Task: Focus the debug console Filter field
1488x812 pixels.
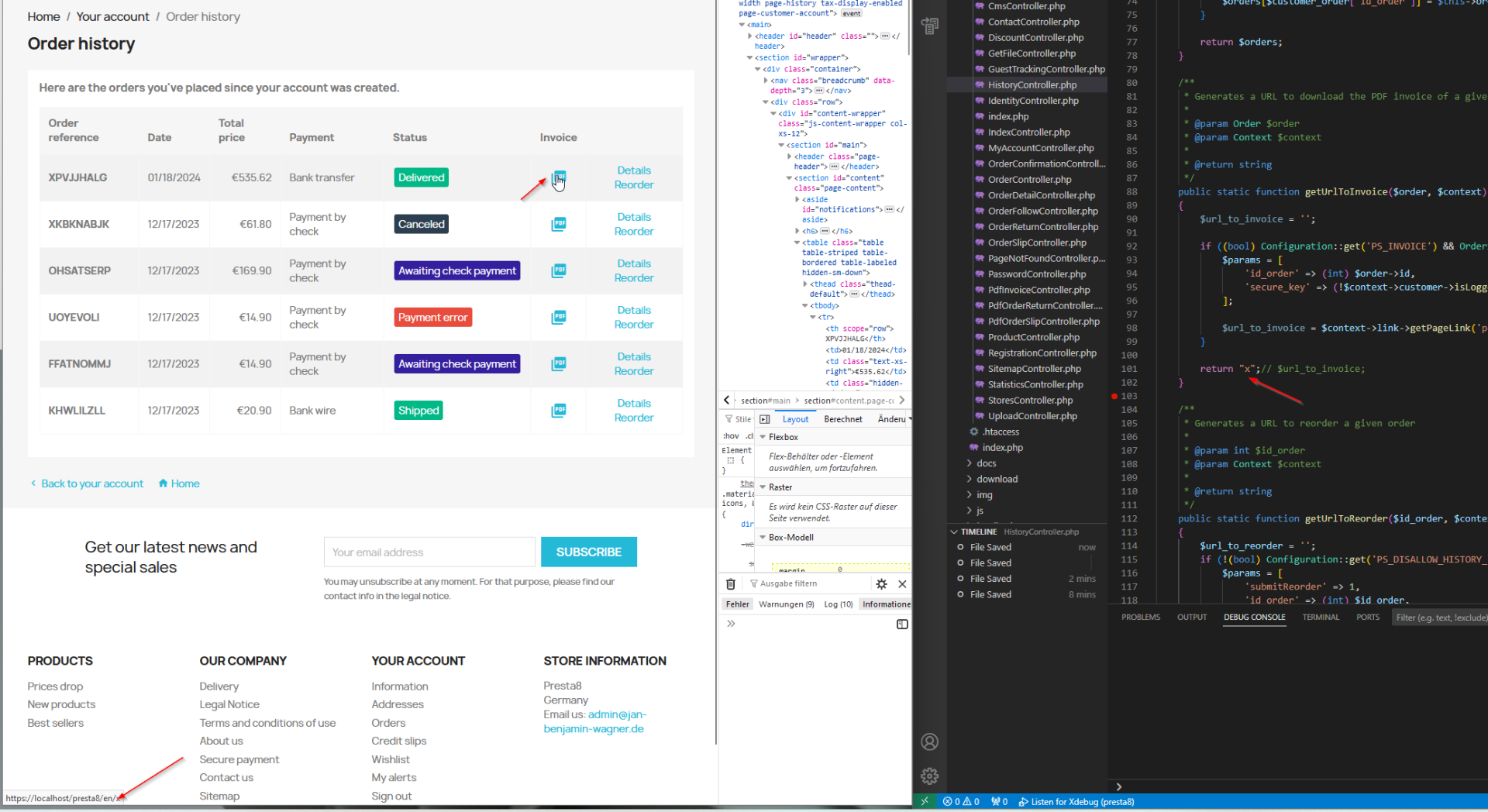Action: (x=1439, y=618)
